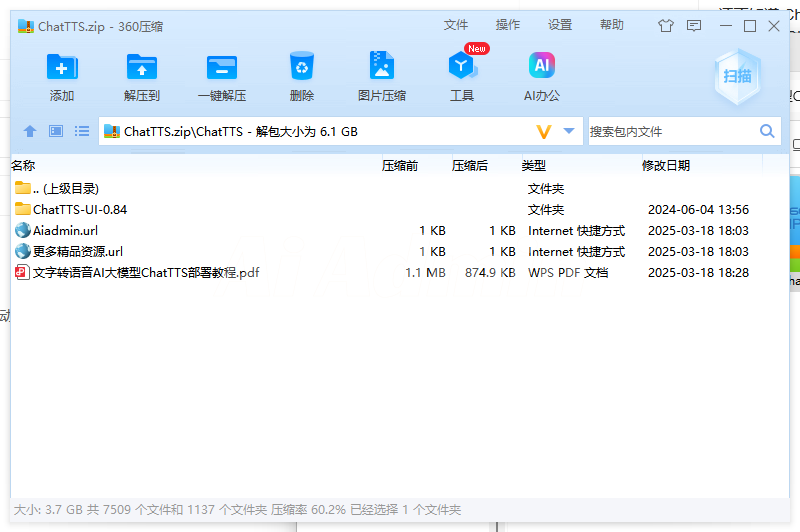This screenshot has height=532, width=800.
Task: Click the skin (shirt) icon in title bar
Action: coord(666,26)
